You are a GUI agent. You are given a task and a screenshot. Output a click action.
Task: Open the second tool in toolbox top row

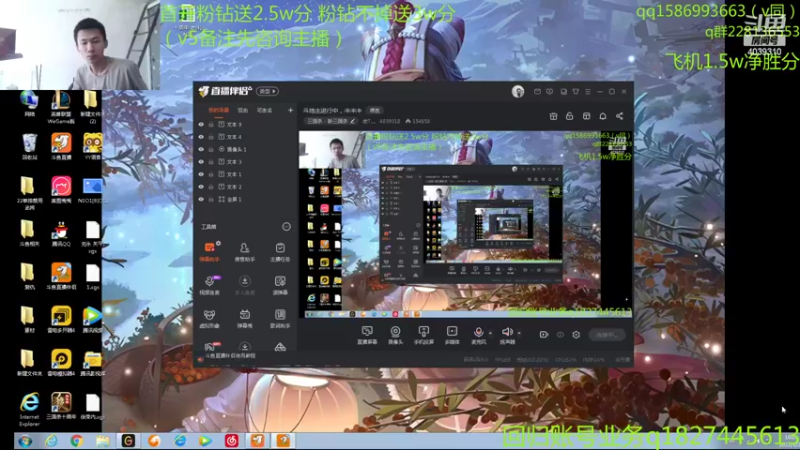pos(244,252)
